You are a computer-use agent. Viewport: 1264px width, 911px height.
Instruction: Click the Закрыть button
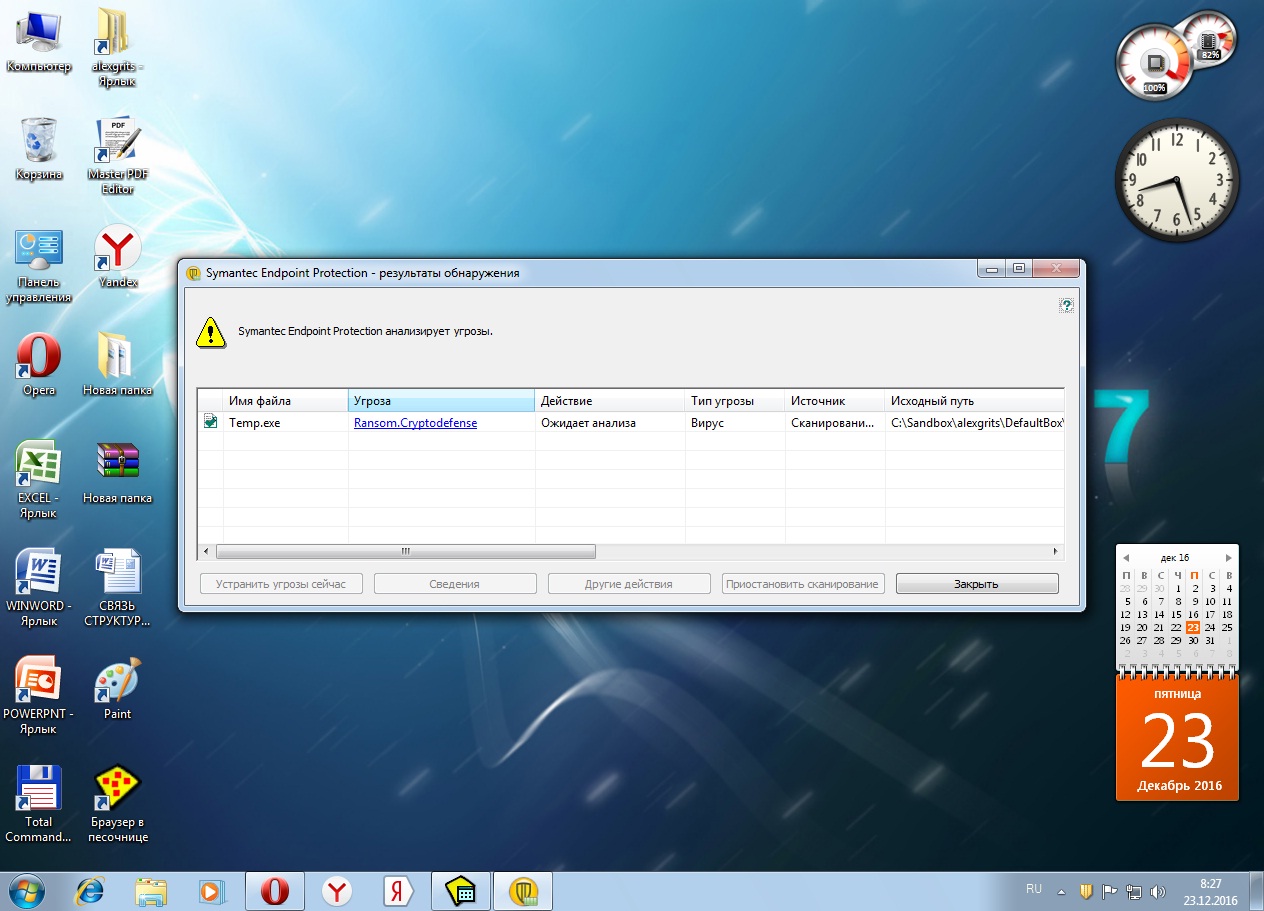[x=977, y=584]
